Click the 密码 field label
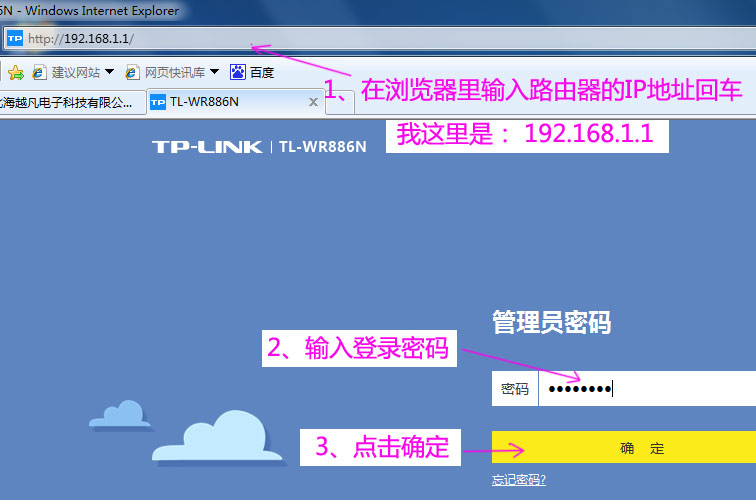Screen dimensions: 756x500 515,389
